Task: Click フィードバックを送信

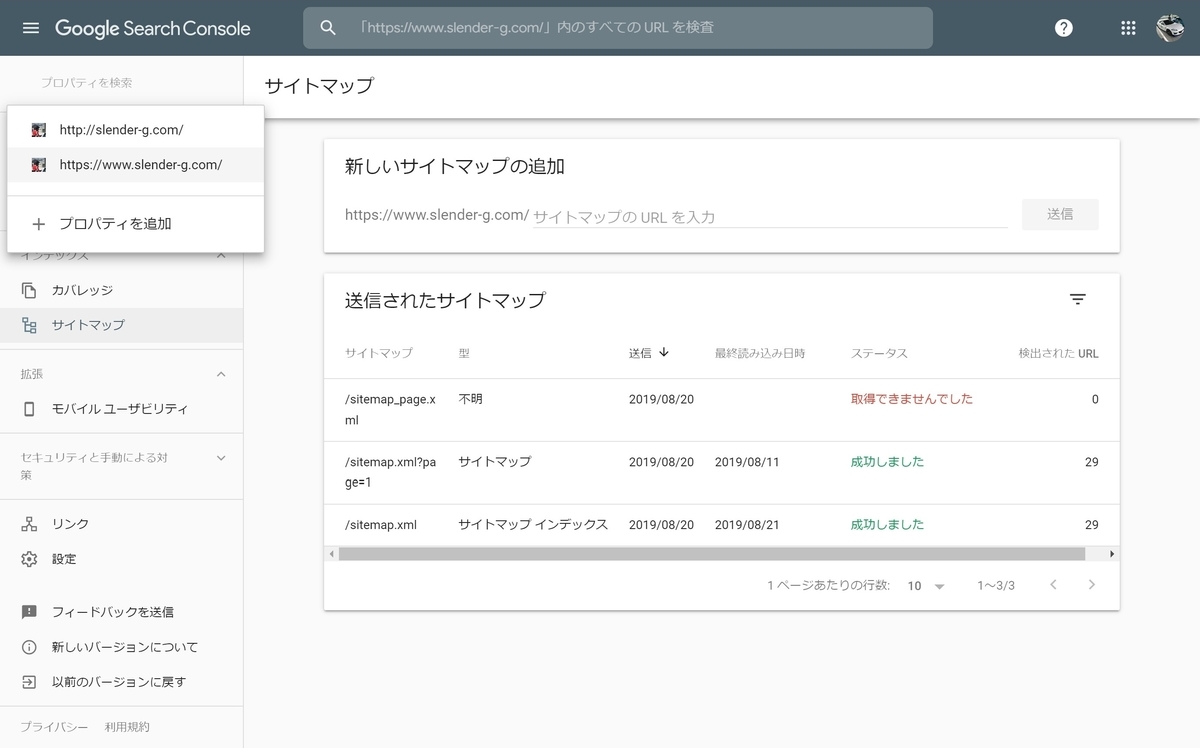Action: (x=121, y=612)
